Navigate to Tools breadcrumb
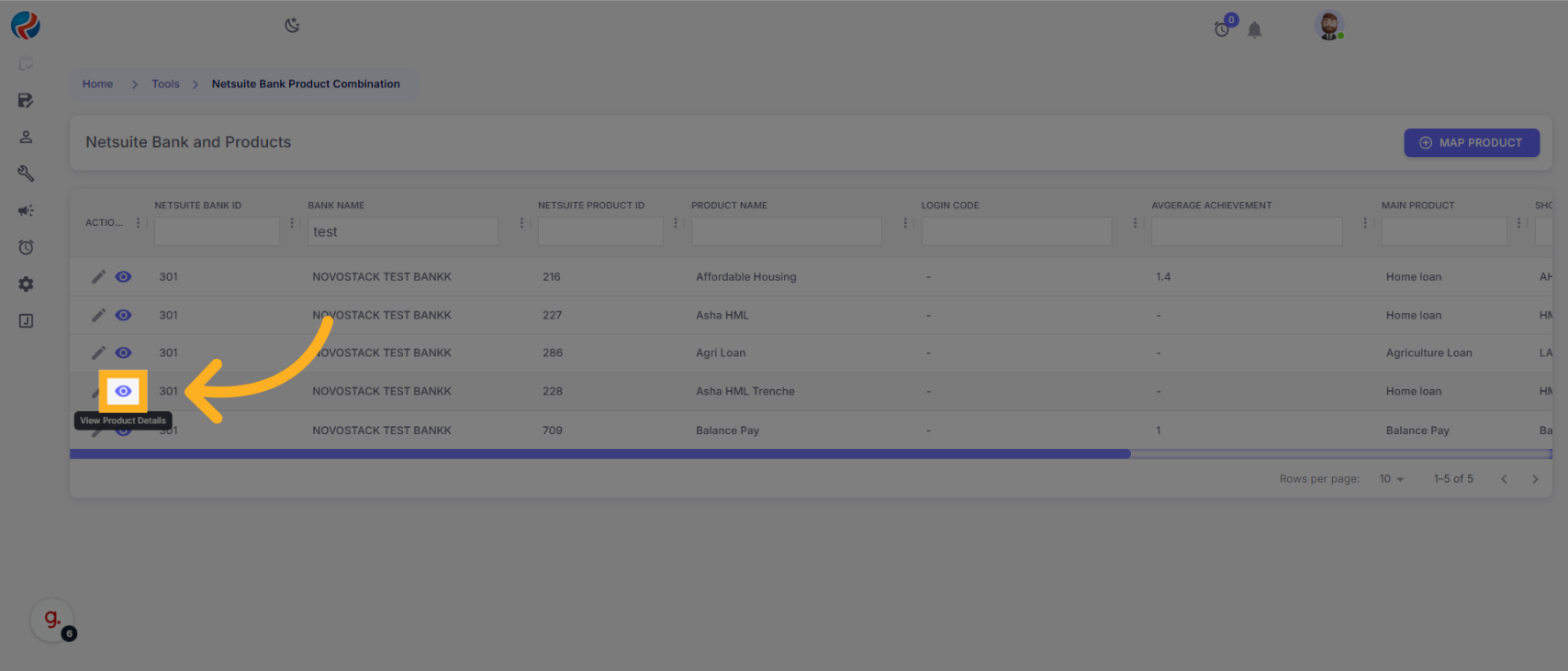Viewport: 1568px width, 671px height. point(165,84)
